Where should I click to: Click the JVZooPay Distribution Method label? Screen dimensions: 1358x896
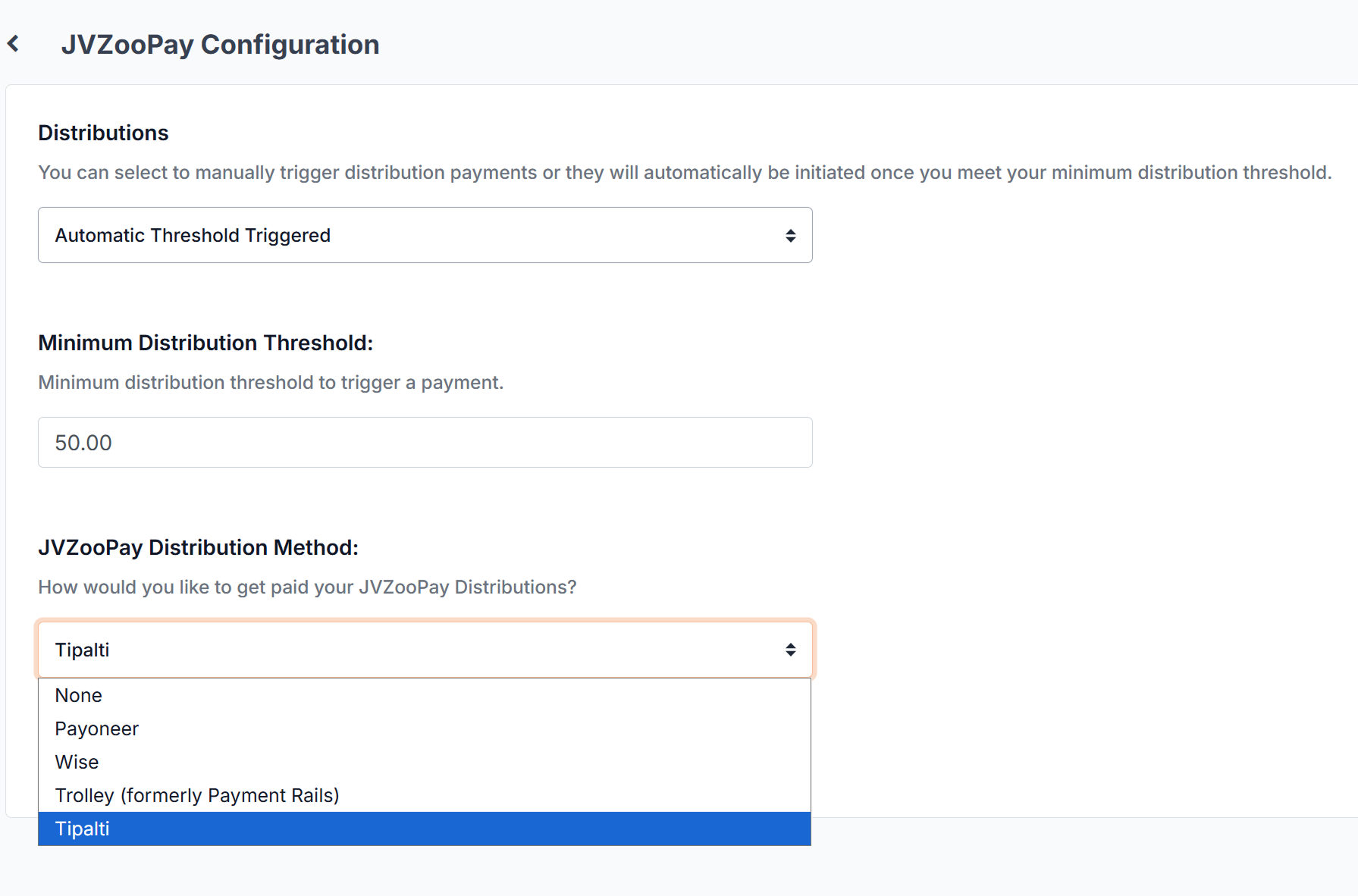(x=198, y=547)
